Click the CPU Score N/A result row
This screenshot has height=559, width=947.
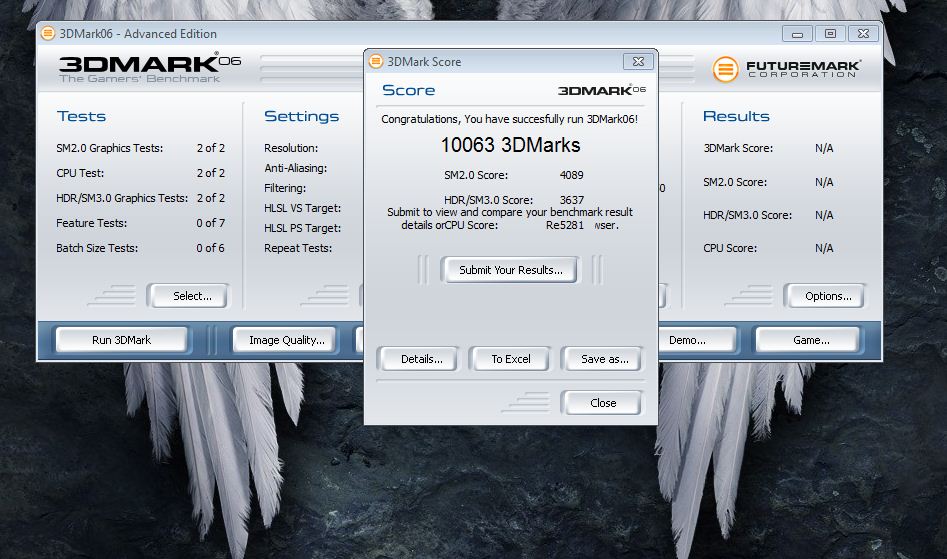click(768, 248)
